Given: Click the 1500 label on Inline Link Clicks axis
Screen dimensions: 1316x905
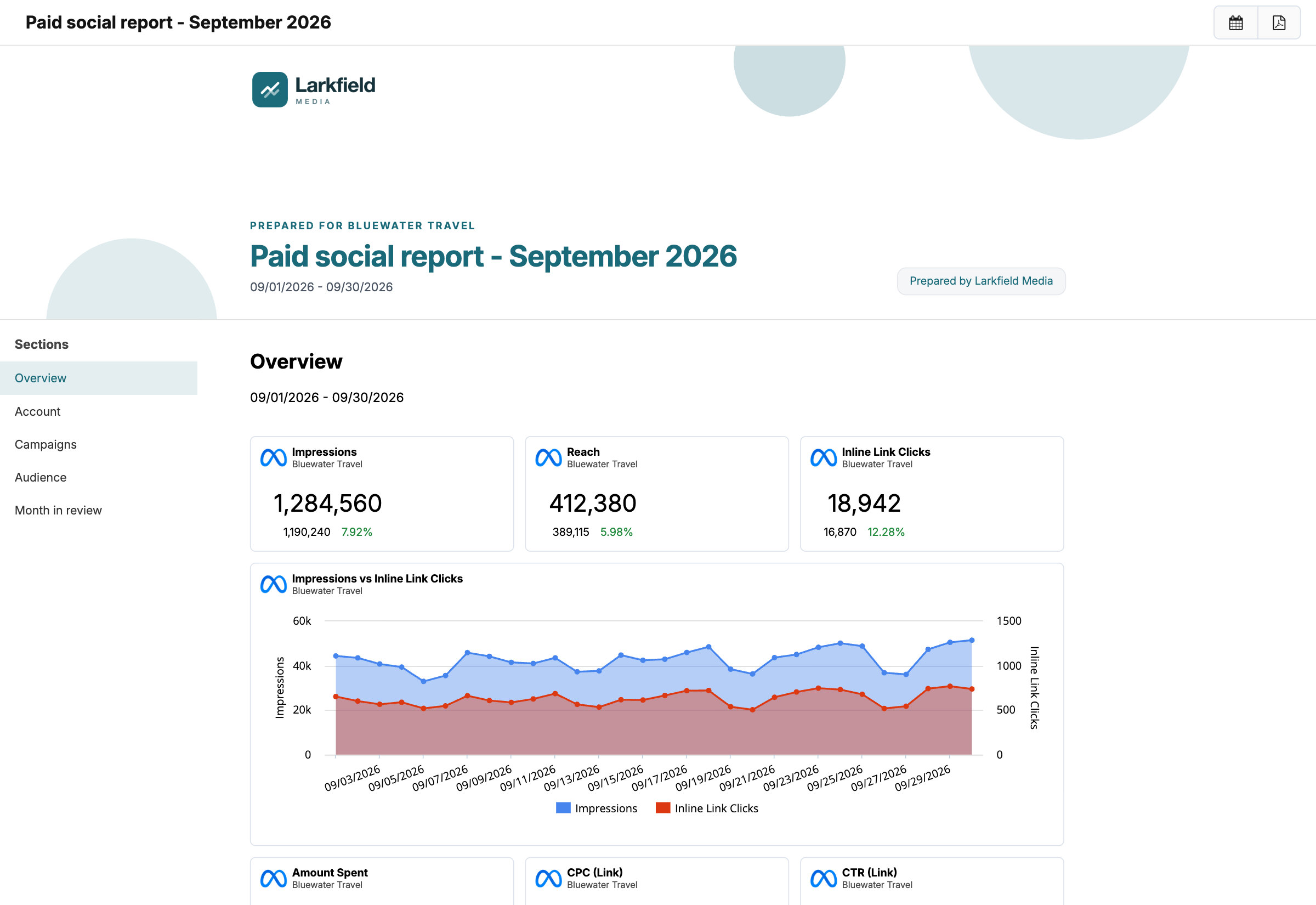Looking at the screenshot, I should [1009, 621].
